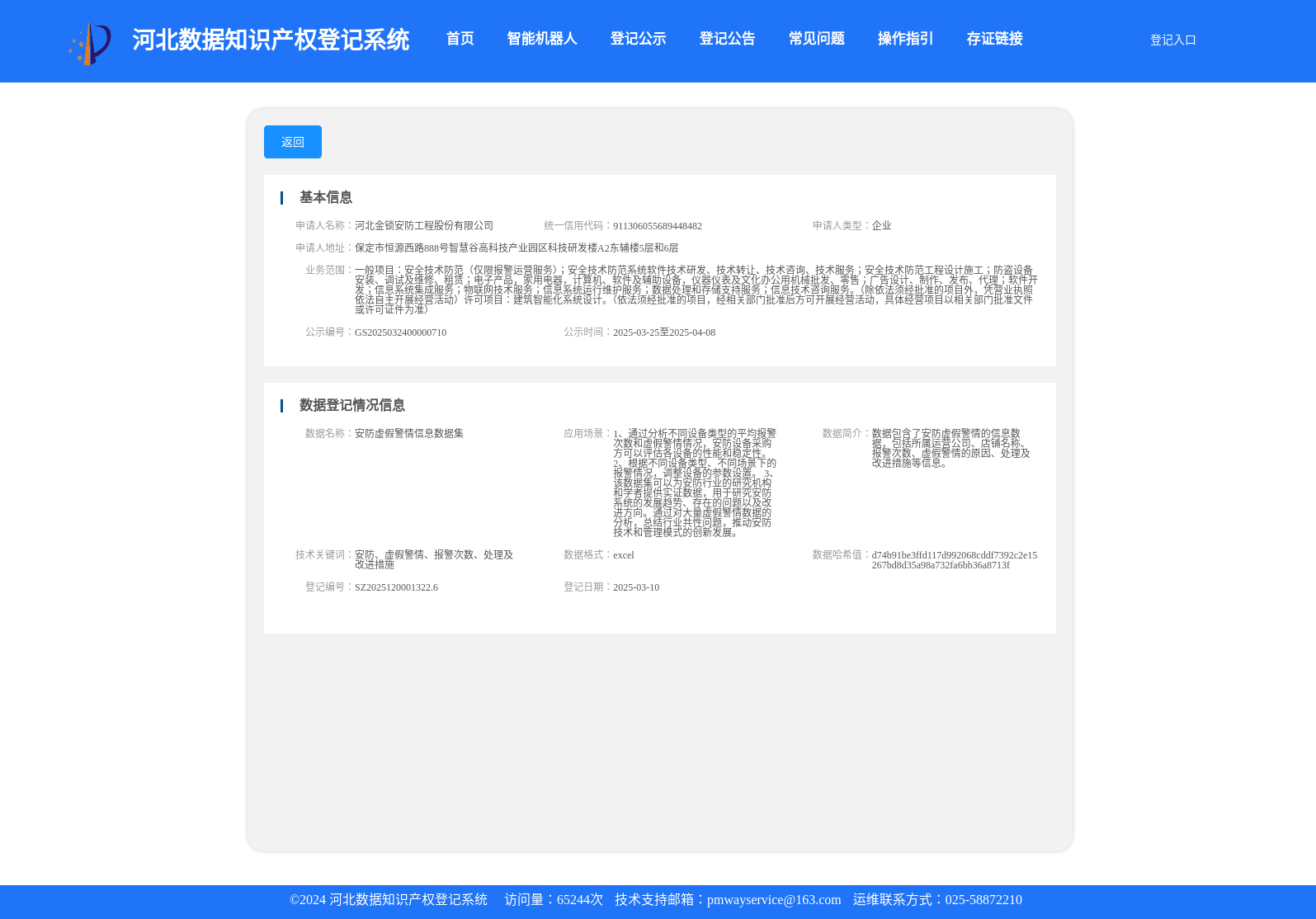The width and height of the screenshot is (1316, 919).
Task: Select the 业务范围 description paragraph
Action: tap(696, 290)
